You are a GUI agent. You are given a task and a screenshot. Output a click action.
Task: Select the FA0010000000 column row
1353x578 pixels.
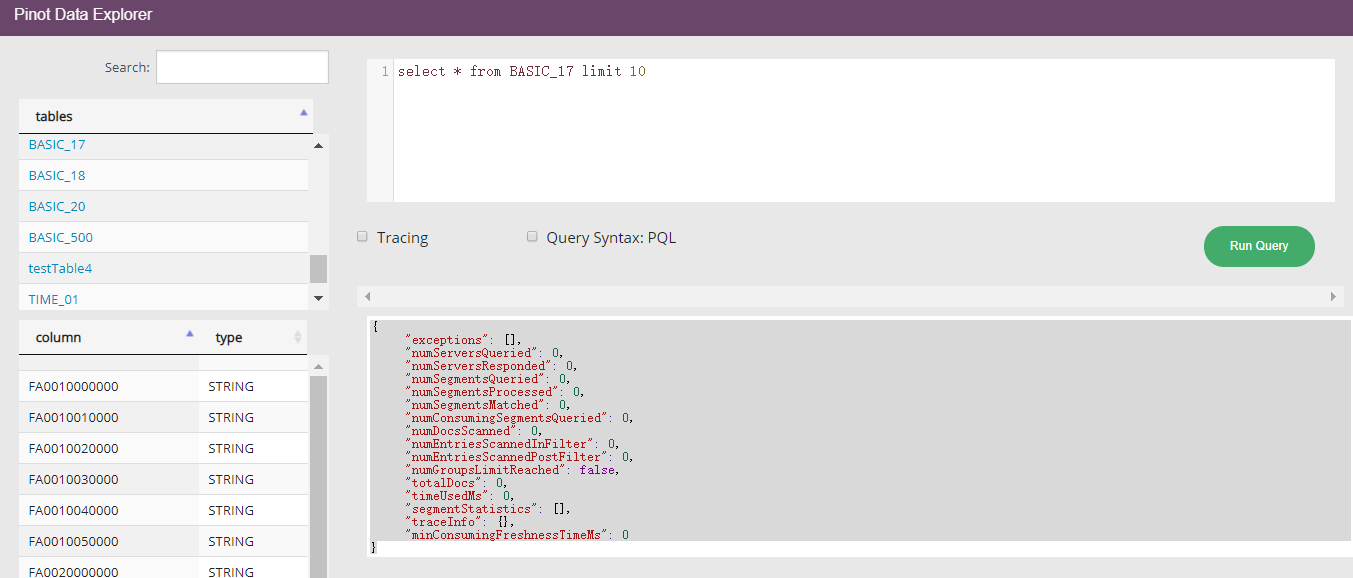[163, 387]
